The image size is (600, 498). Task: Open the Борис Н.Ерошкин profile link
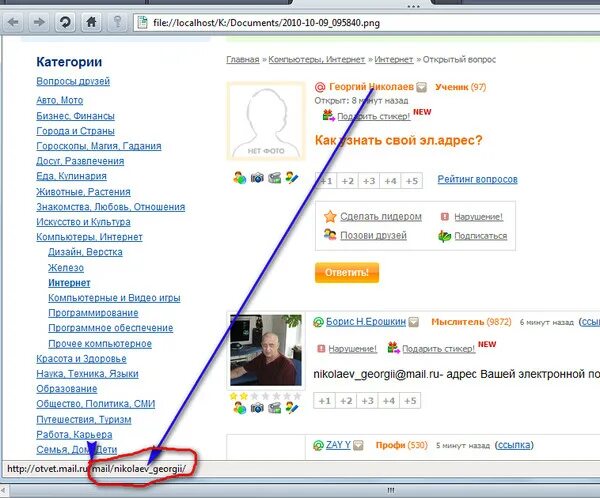[366, 322]
